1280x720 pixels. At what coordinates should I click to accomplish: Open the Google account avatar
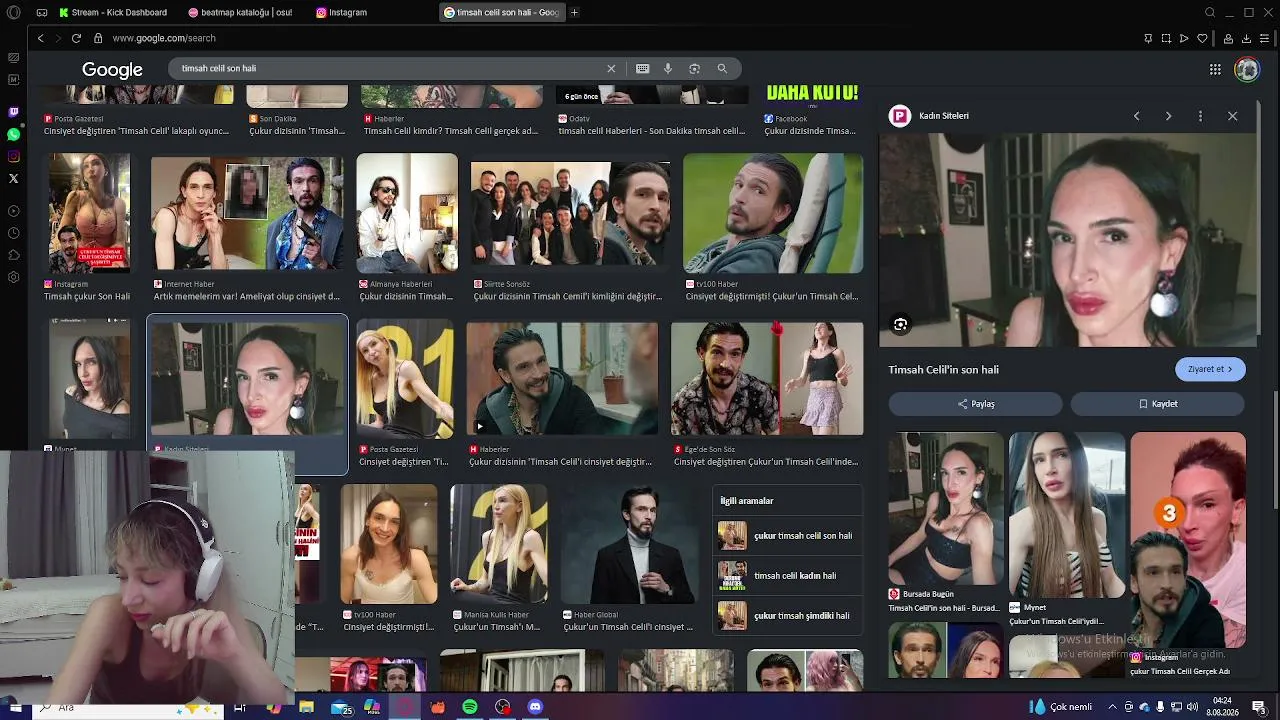pyautogui.click(x=1247, y=69)
